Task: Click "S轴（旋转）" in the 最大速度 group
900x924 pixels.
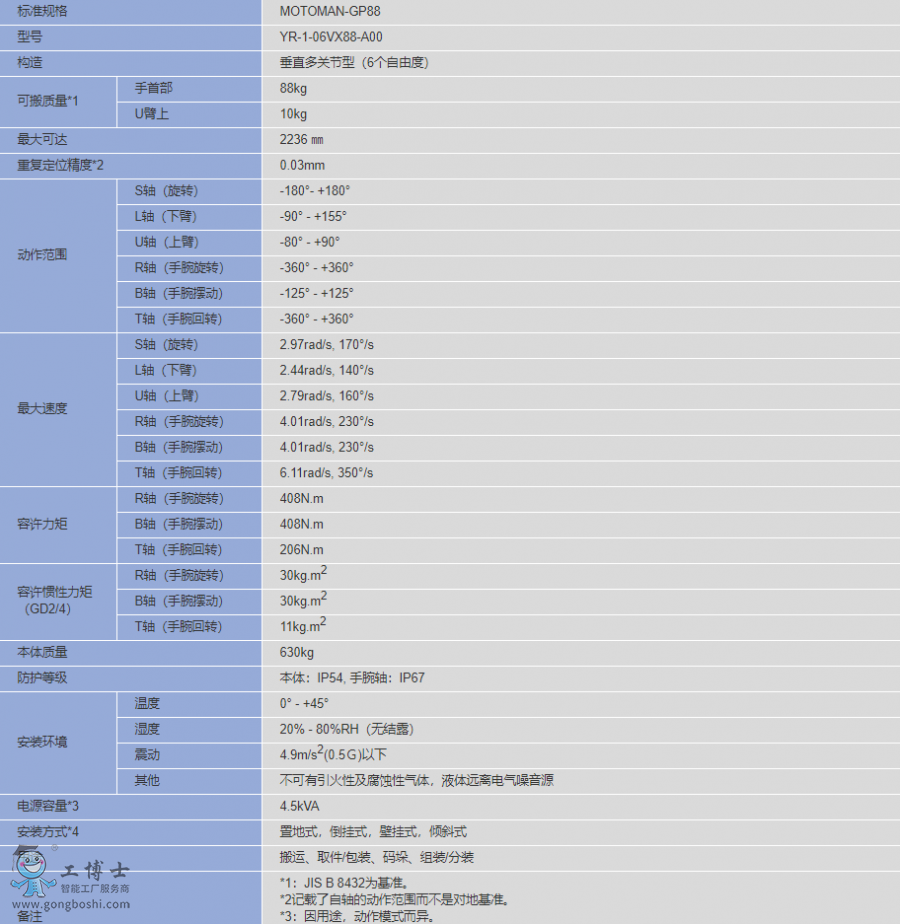Action: pyautogui.click(x=166, y=345)
